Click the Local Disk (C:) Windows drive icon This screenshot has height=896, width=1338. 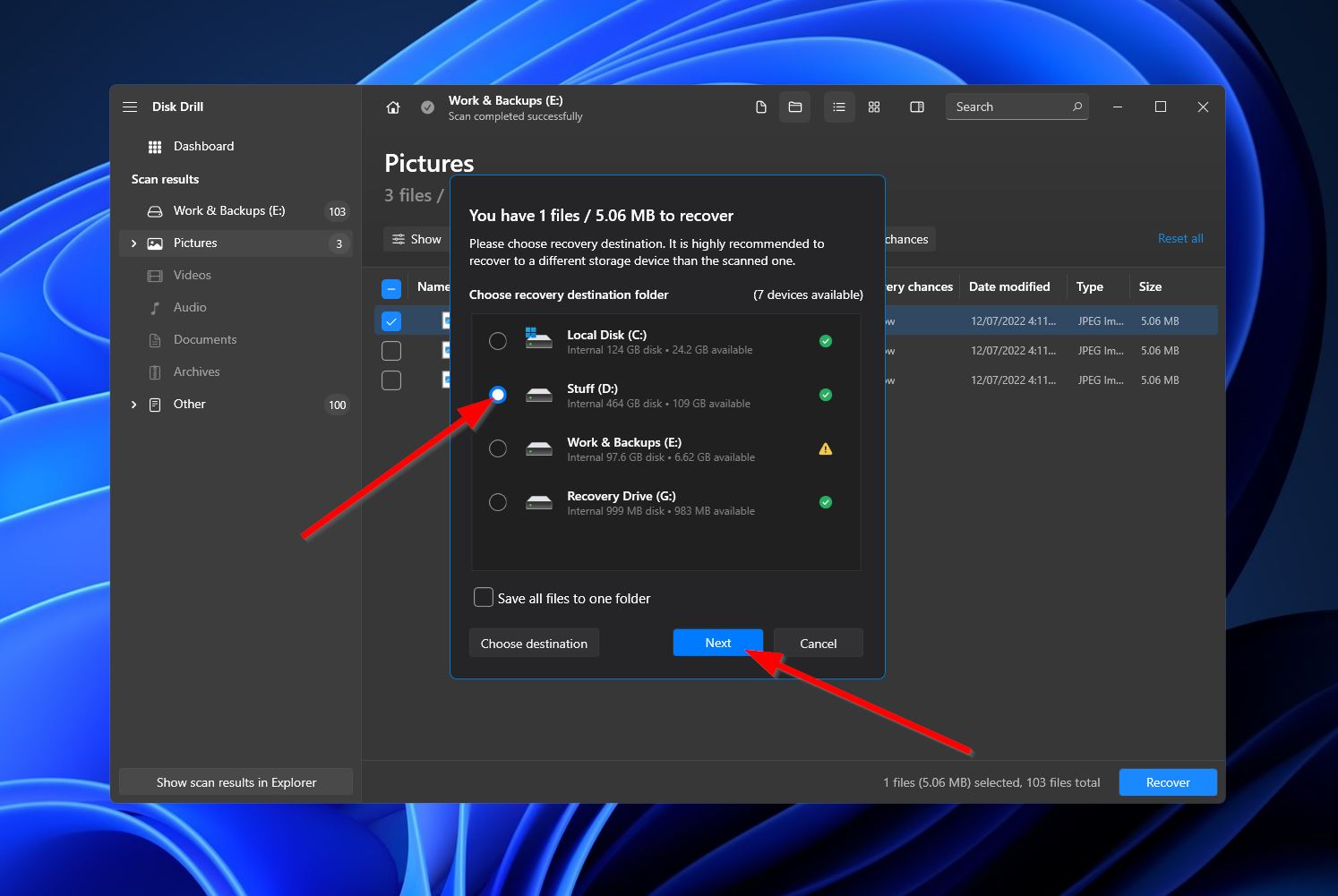click(538, 338)
